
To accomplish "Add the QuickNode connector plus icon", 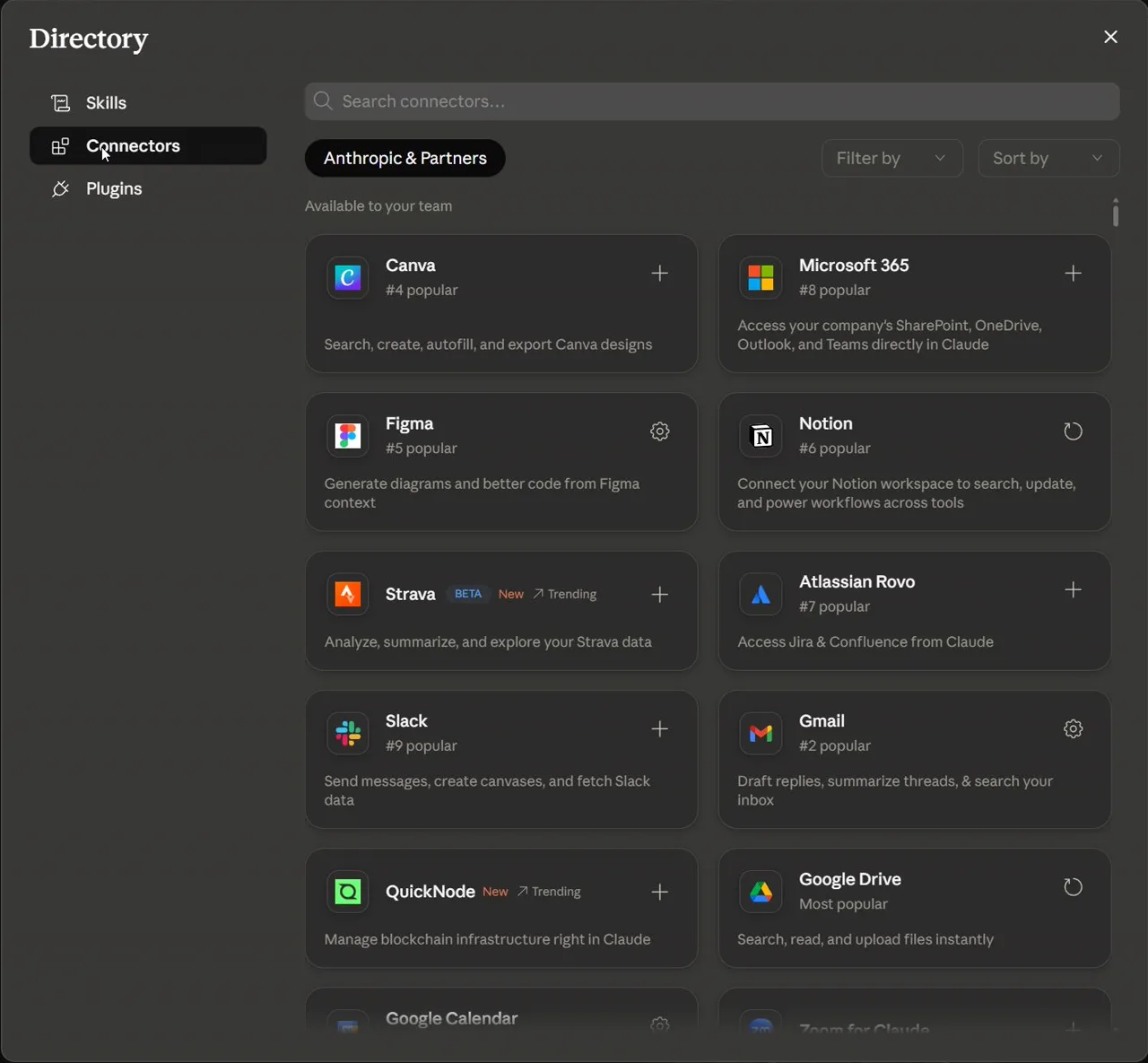I will pos(659,892).
